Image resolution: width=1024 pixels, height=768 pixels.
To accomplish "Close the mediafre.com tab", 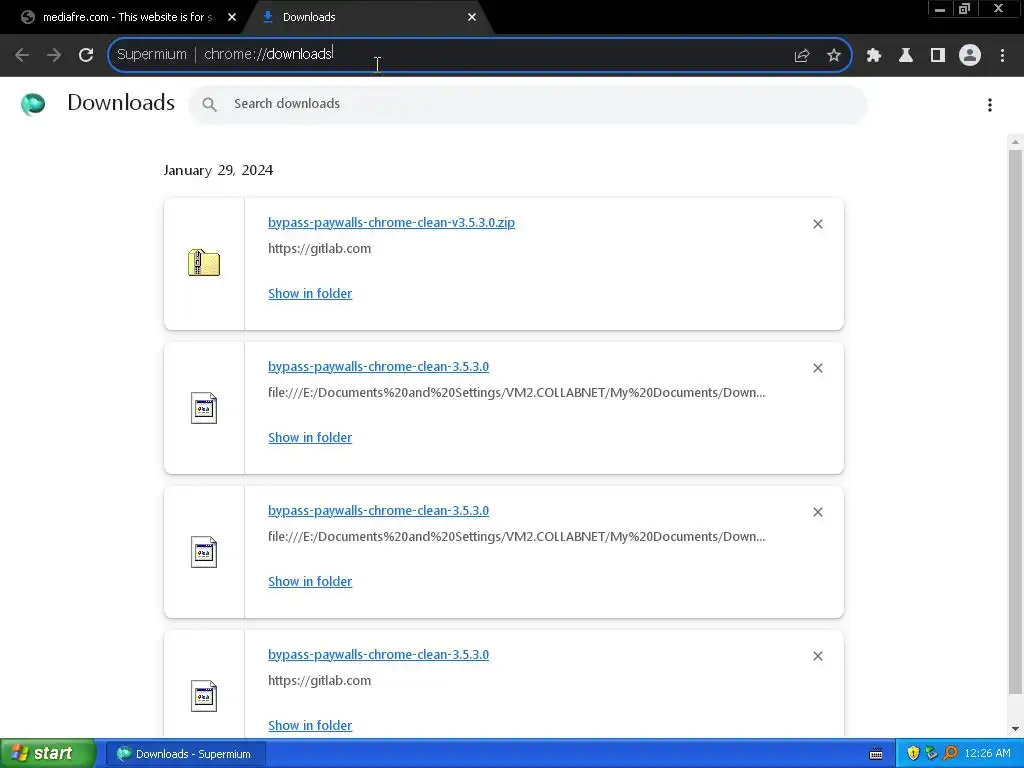I will 232,17.
